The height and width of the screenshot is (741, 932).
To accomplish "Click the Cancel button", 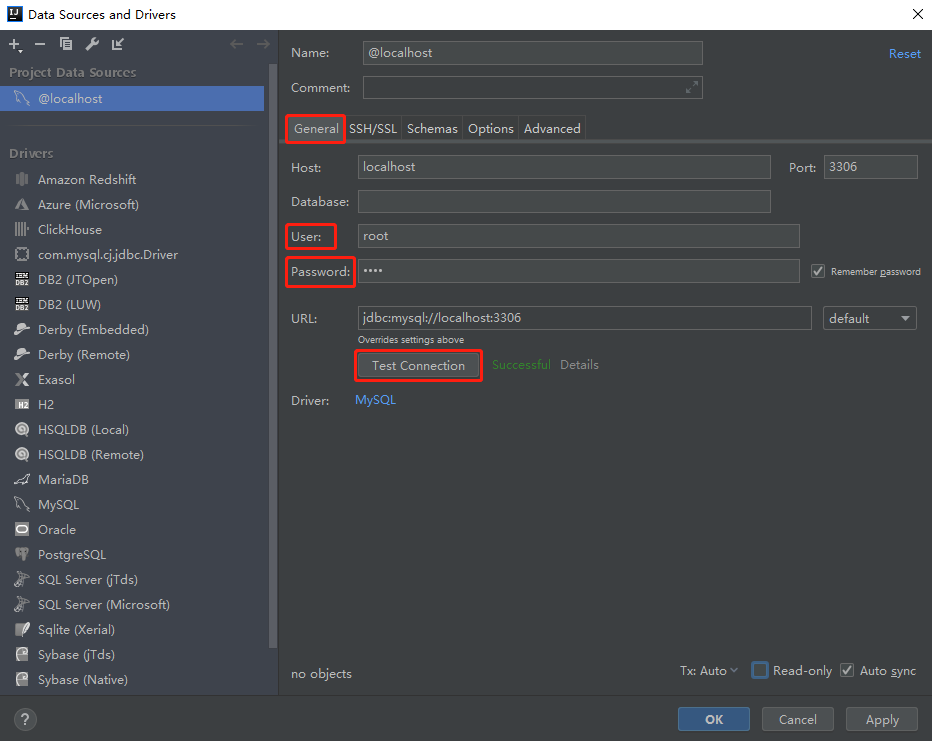I will click(798, 720).
